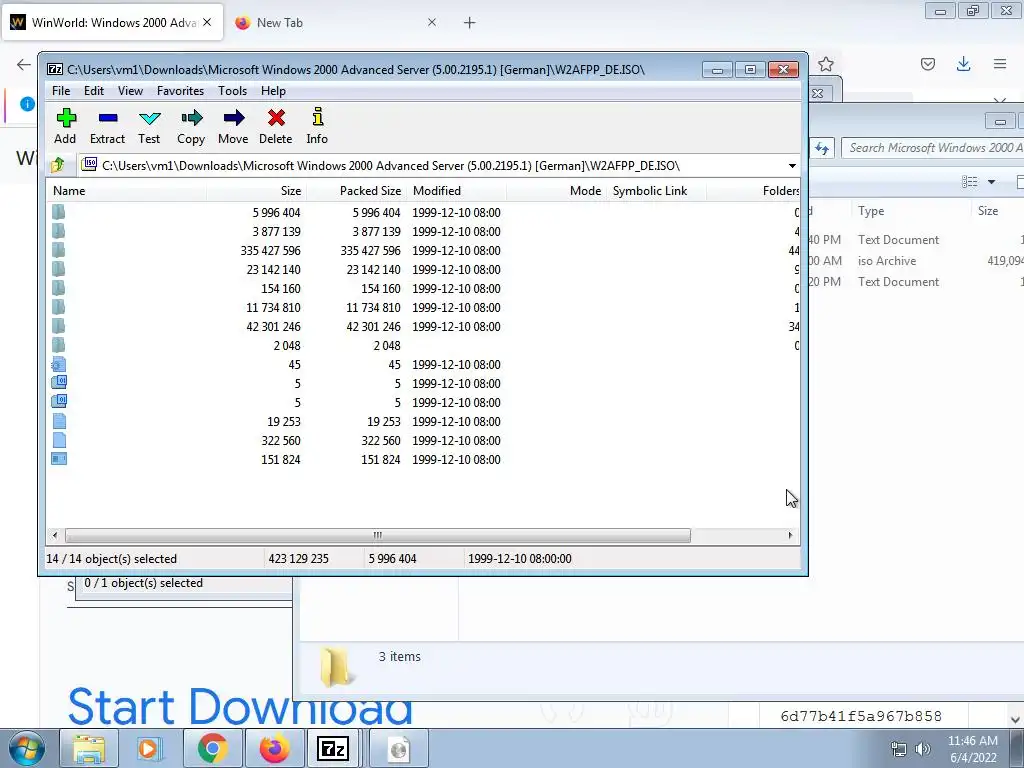Image resolution: width=1024 pixels, height=768 pixels.
Task: Open Media Player from the taskbar
Action: click(x=150, y=749)
